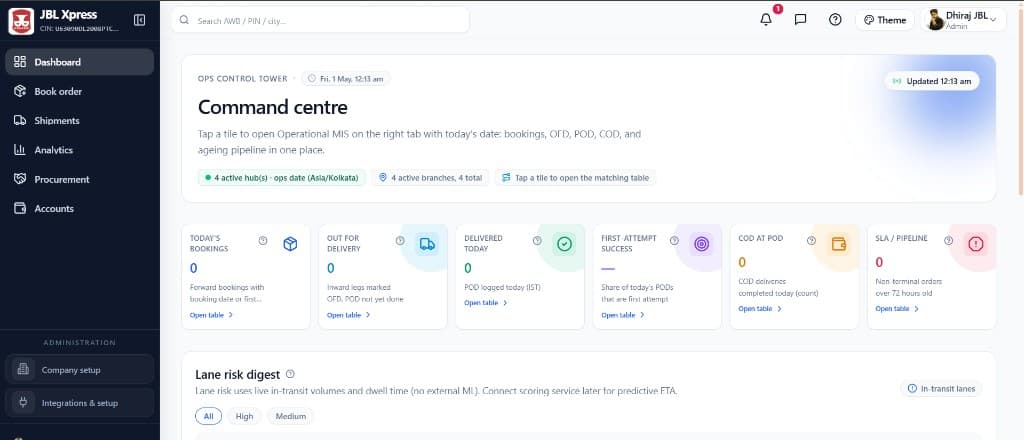Open Analytics in the sidebar
This screenshot has width=1024, height=440.
pos(80,150)
